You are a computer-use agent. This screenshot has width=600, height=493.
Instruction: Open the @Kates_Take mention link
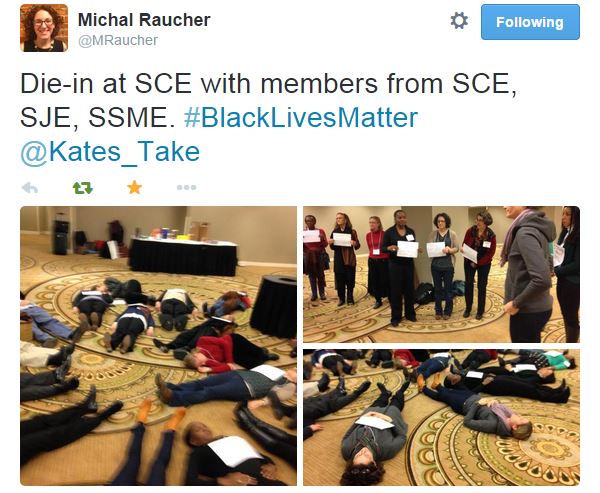(x=110, y=152)
